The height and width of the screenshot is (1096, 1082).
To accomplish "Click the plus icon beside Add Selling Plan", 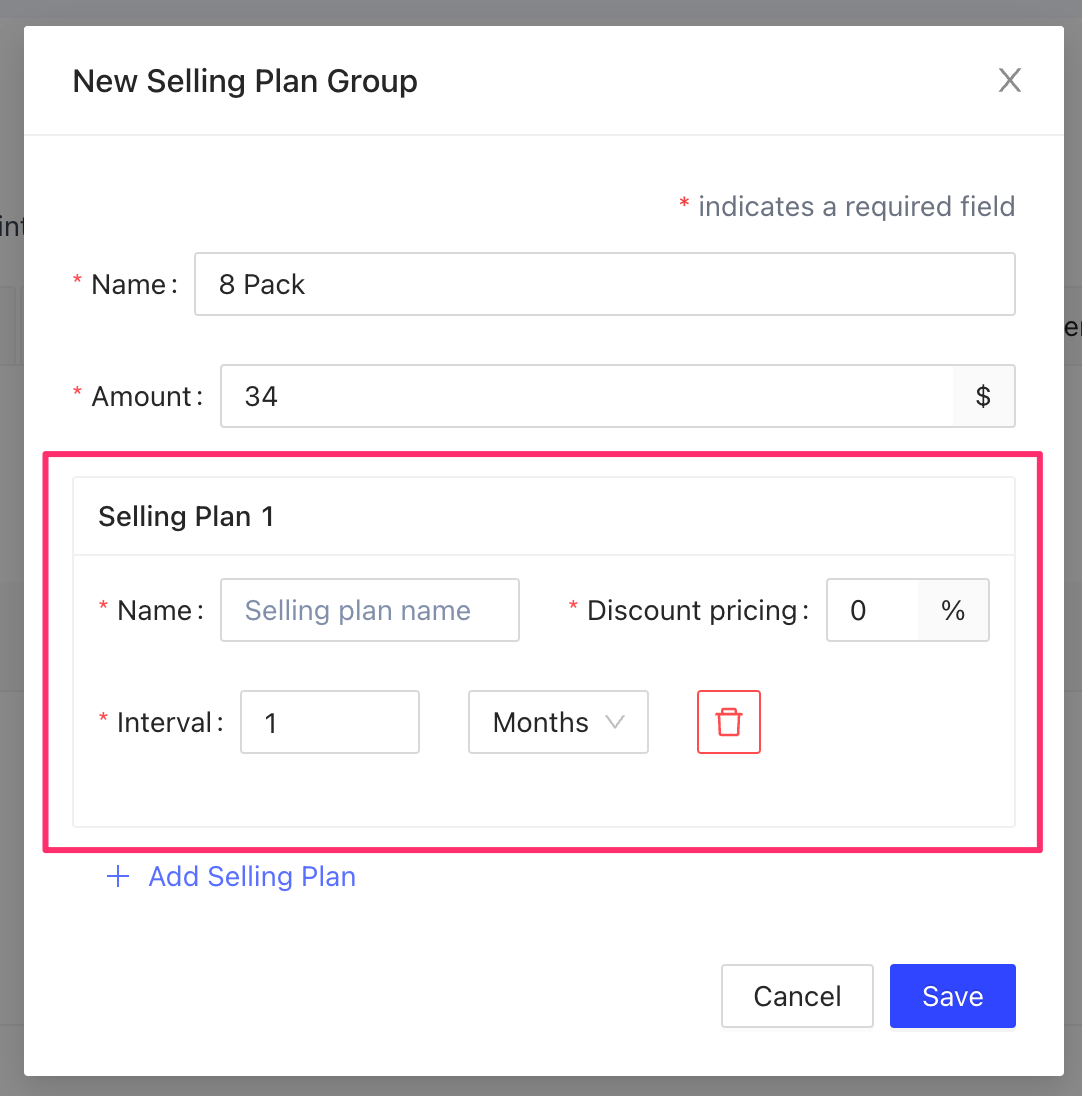I will (118, 877).
